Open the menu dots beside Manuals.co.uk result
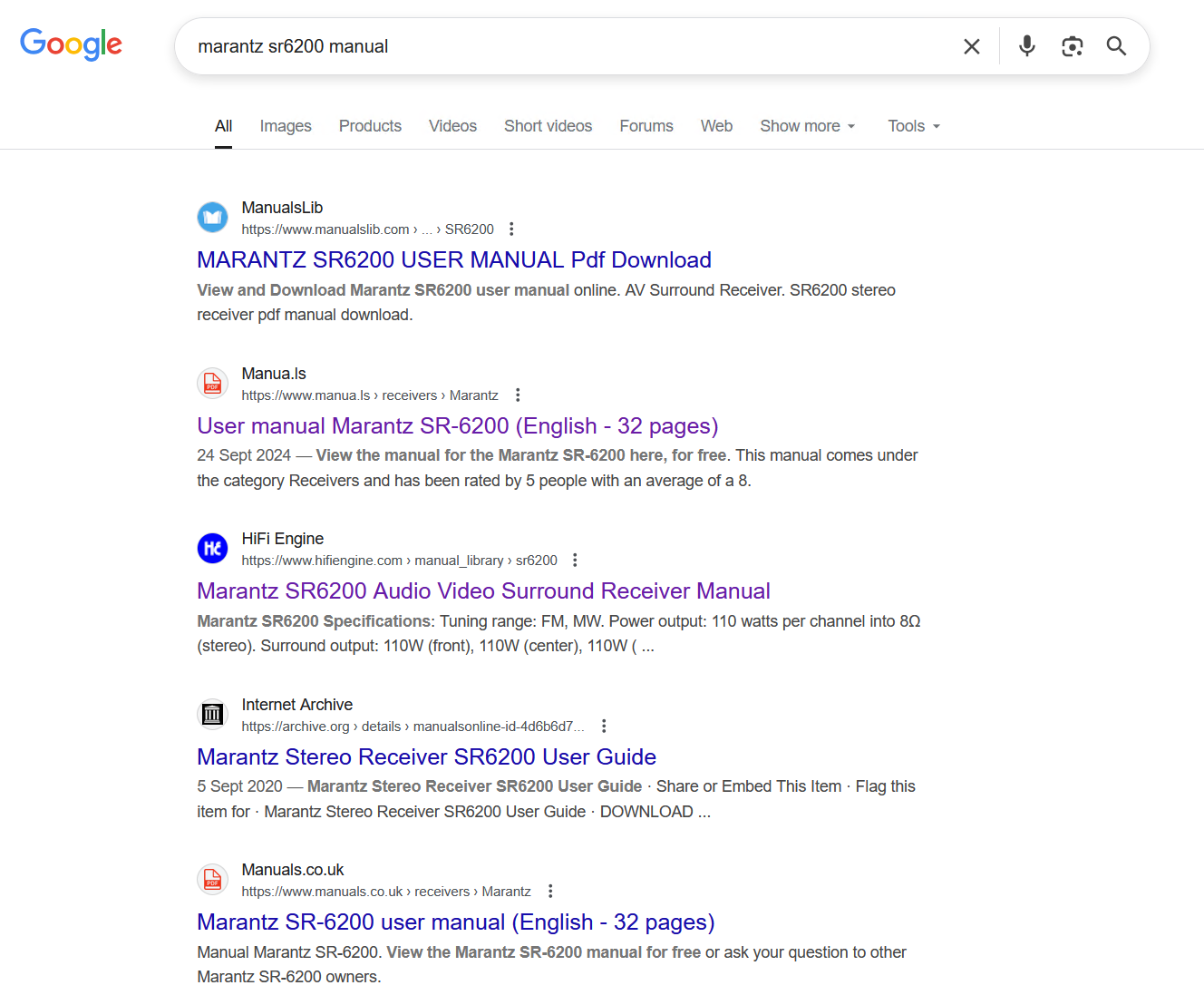The height and width of the screenshot is (995, 1204). click(550, 892)
